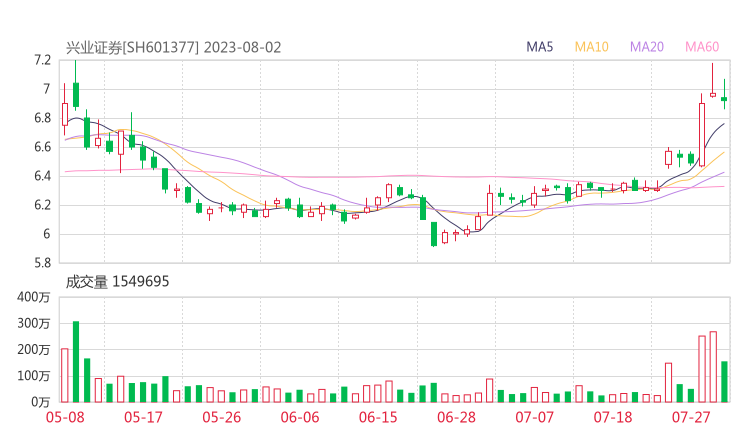Image resolution: width=740 pixels, height=440 pixels.
Task: Click the last green candlestick at the chart's right edge
Action: click(x=724, y=99)
